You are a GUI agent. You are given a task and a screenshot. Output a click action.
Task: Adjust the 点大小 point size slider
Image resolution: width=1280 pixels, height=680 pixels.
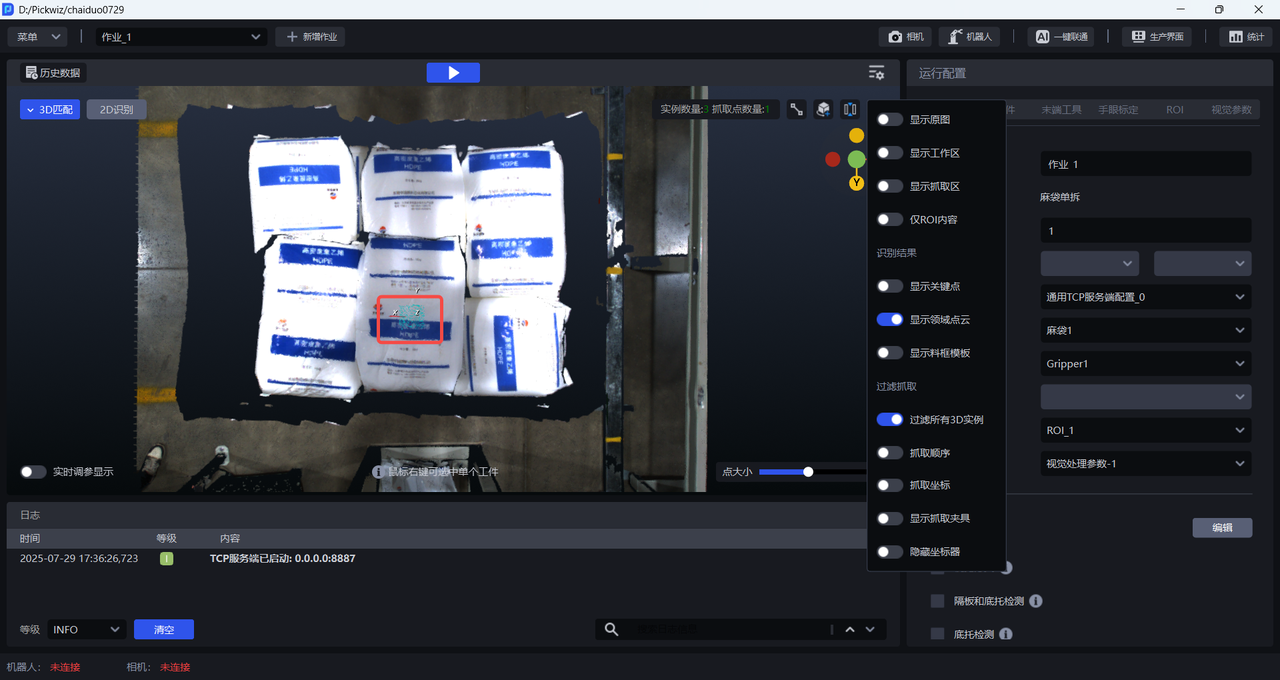(808, 472)
